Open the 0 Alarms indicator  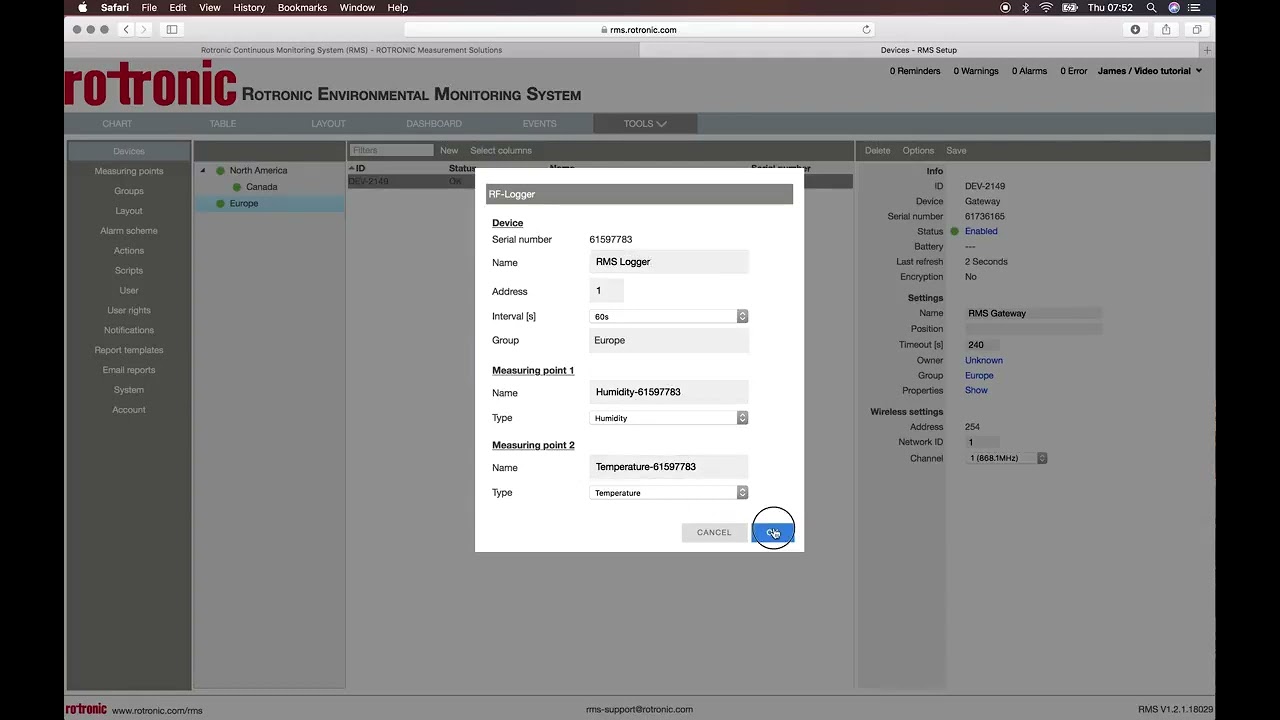tap(1029, 71)
